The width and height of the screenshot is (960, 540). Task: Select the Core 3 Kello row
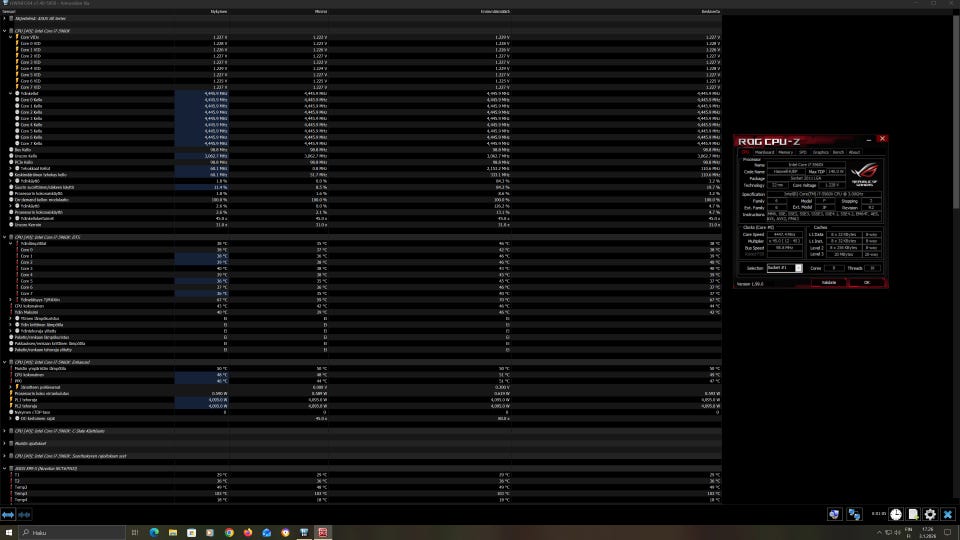361,118
